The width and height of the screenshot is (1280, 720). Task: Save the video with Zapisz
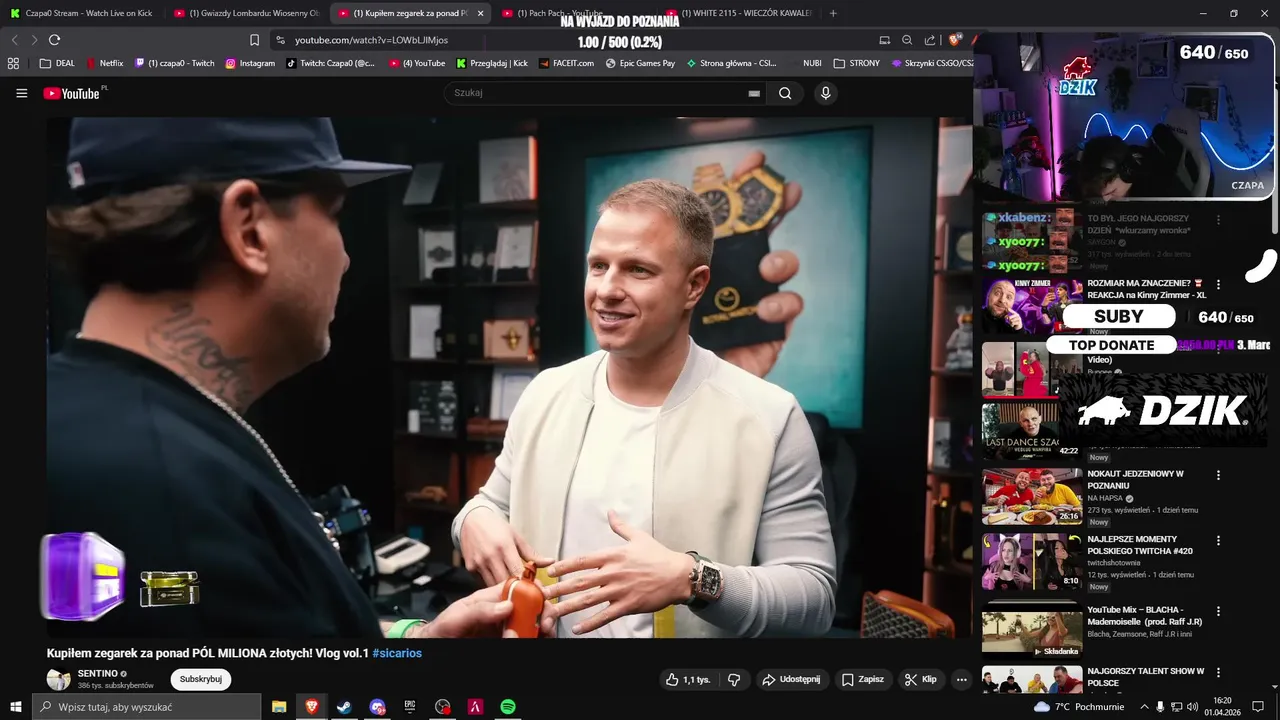862,679
